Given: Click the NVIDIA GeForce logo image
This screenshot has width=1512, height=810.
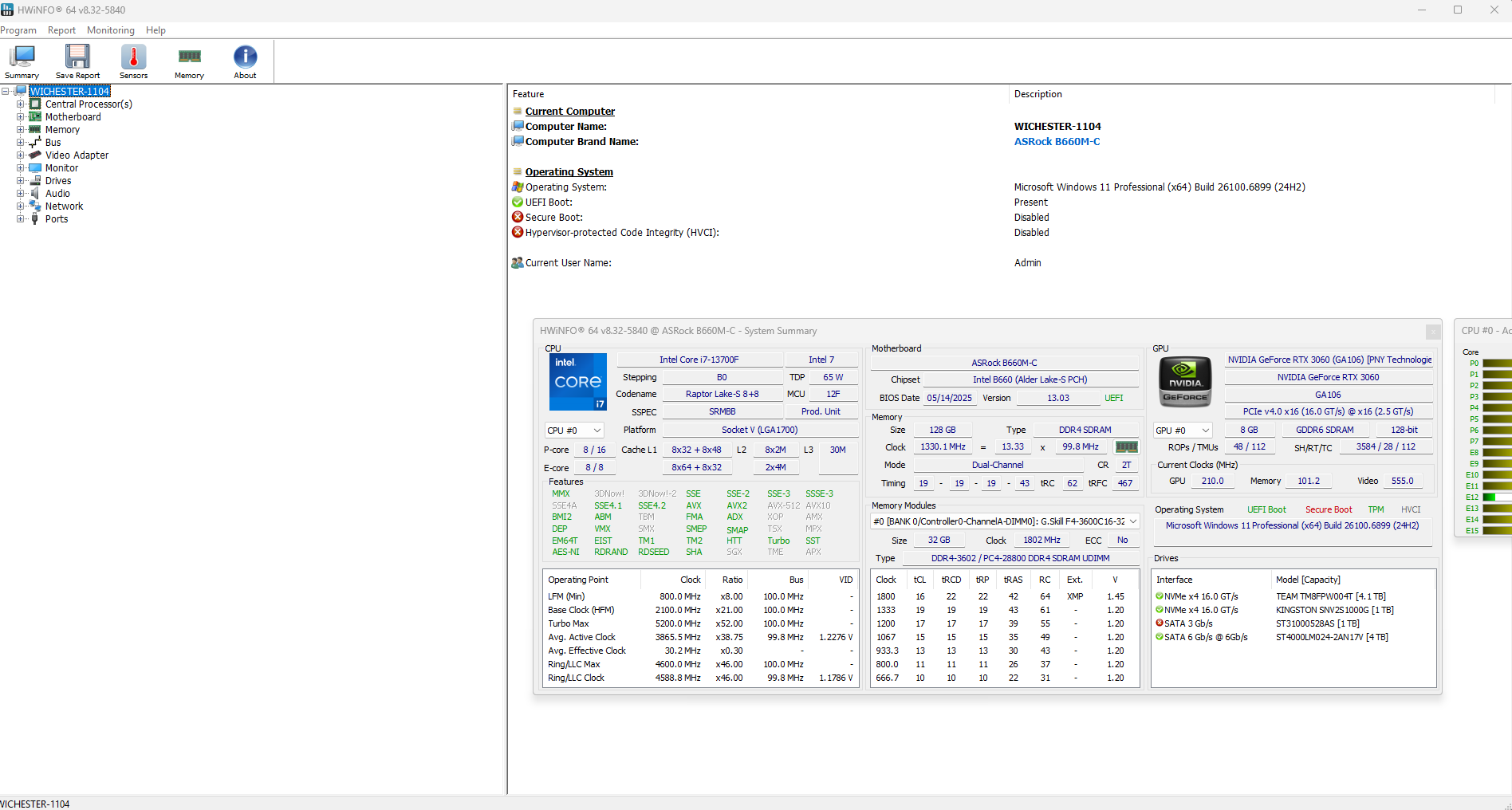Looking at the screenshot, I should click(1185, 382).
